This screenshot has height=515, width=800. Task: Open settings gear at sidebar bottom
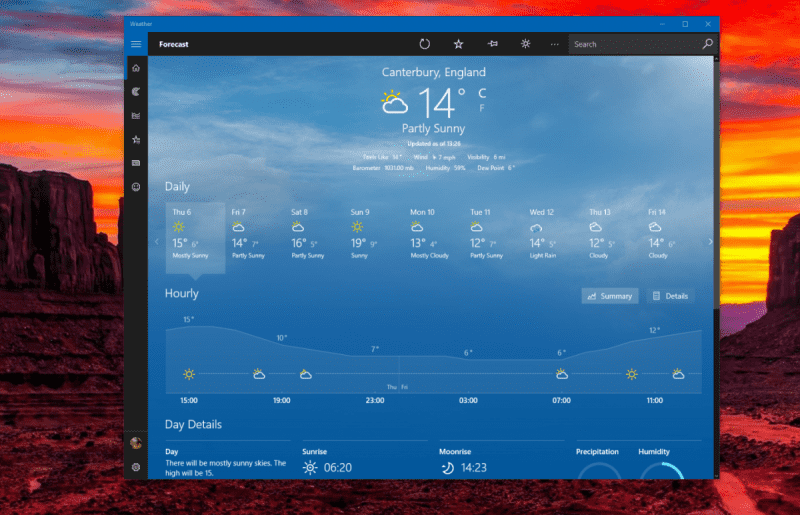[136, 467]
